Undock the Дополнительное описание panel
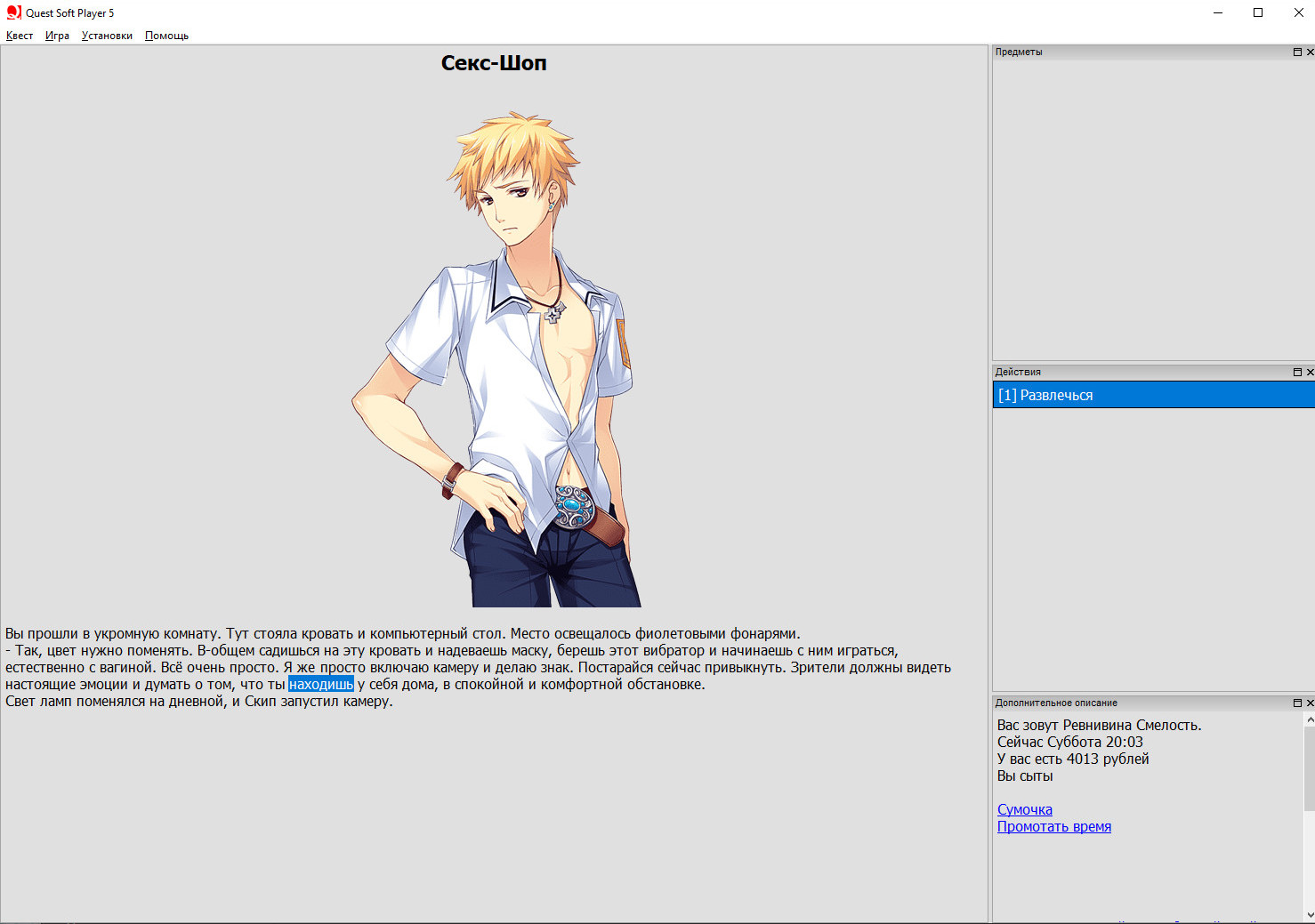 click(1297, 703)
